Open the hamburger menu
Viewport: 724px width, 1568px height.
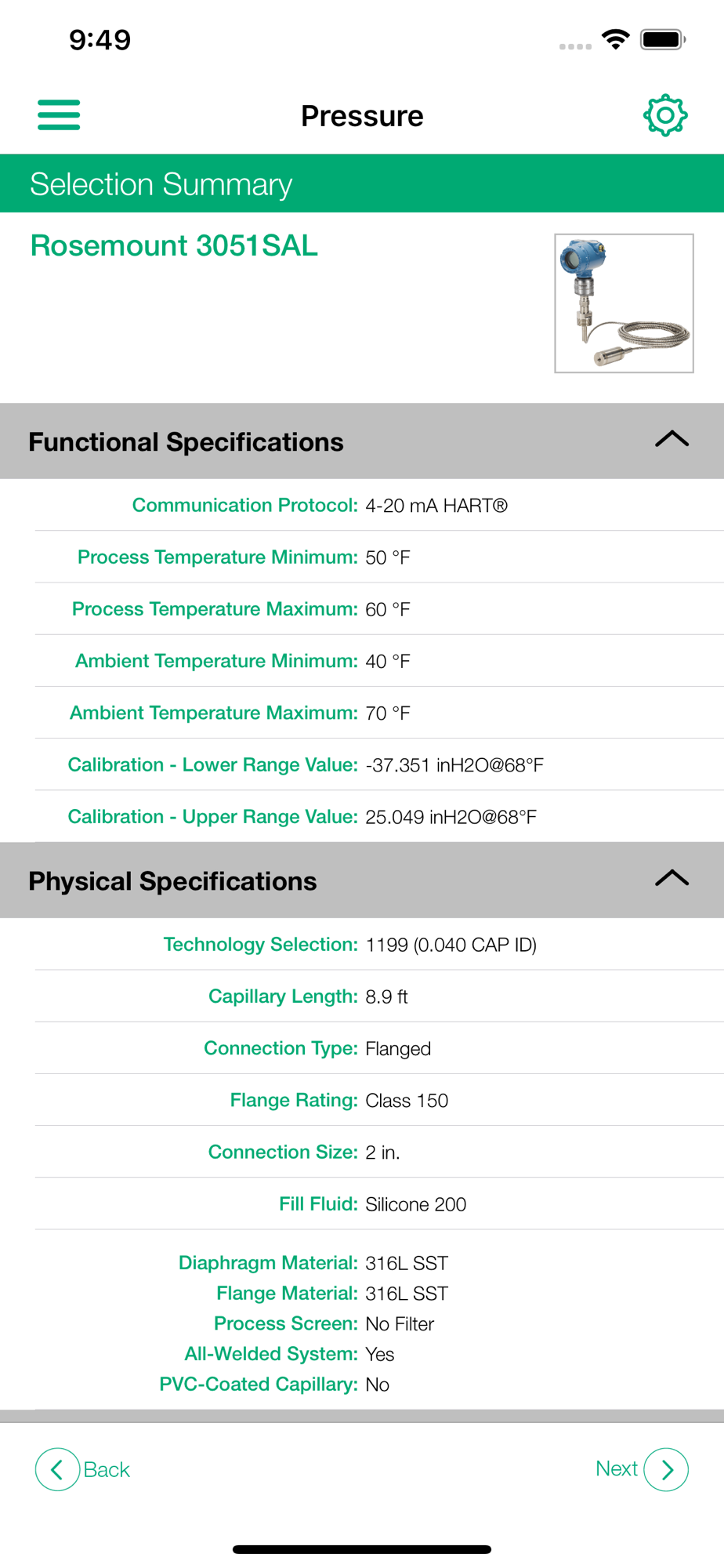pos(59,114)
